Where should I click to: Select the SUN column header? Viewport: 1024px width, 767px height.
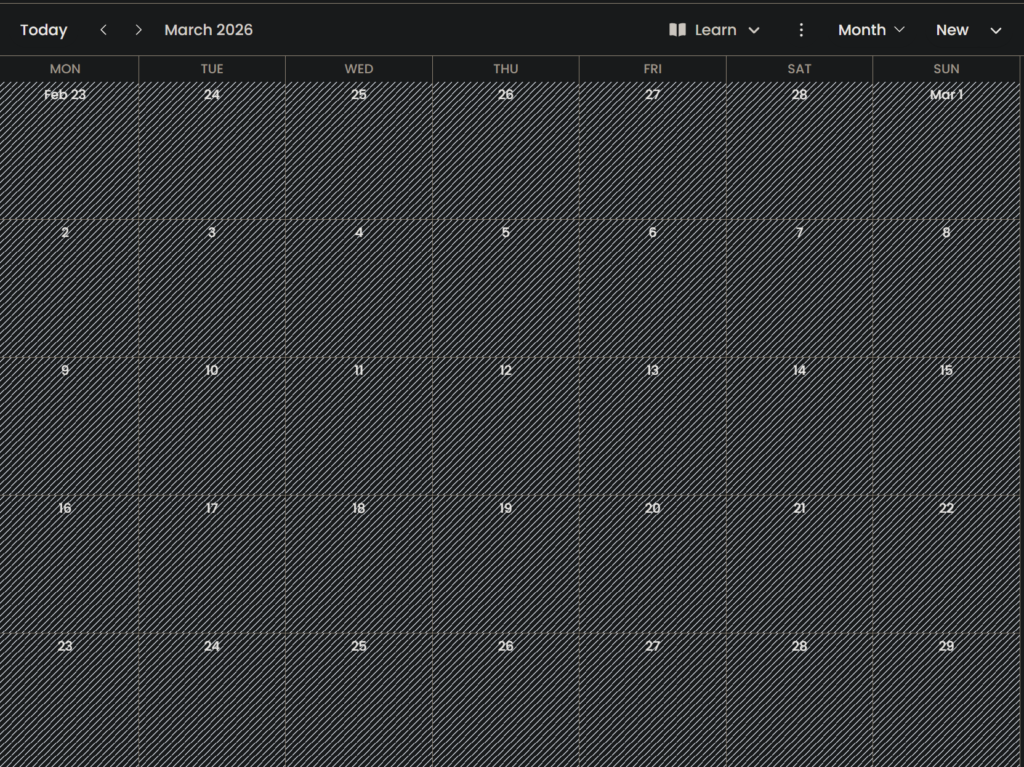946,69
